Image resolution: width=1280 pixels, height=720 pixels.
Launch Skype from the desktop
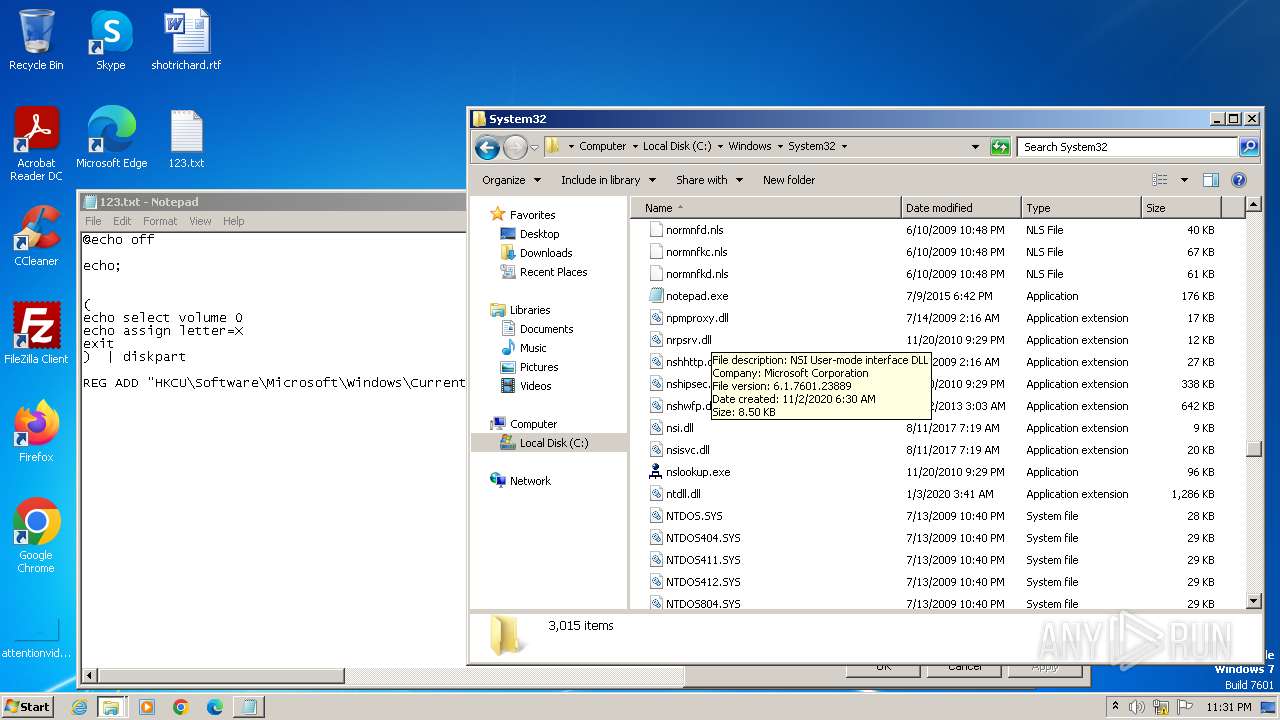[110, 40]
